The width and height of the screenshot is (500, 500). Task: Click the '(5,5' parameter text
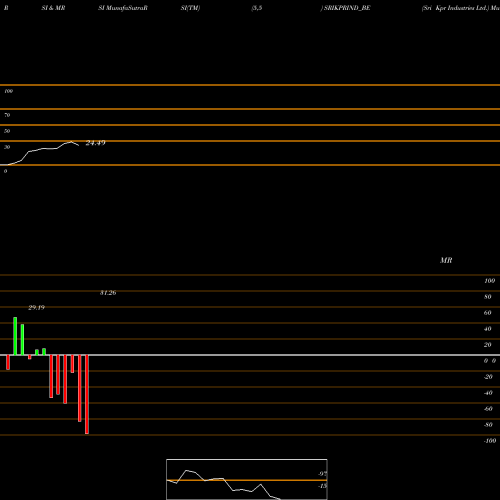point(257,8)
